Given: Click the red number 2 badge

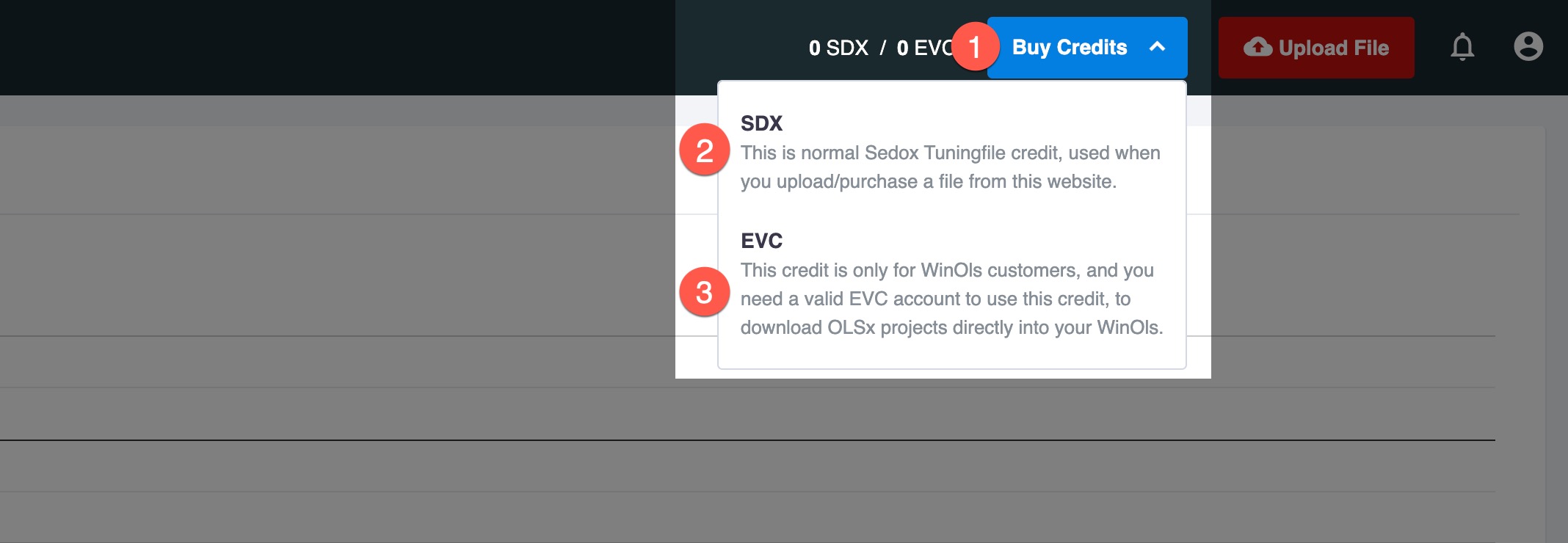Looking at the screenshot, I should [x=704, y=150].
